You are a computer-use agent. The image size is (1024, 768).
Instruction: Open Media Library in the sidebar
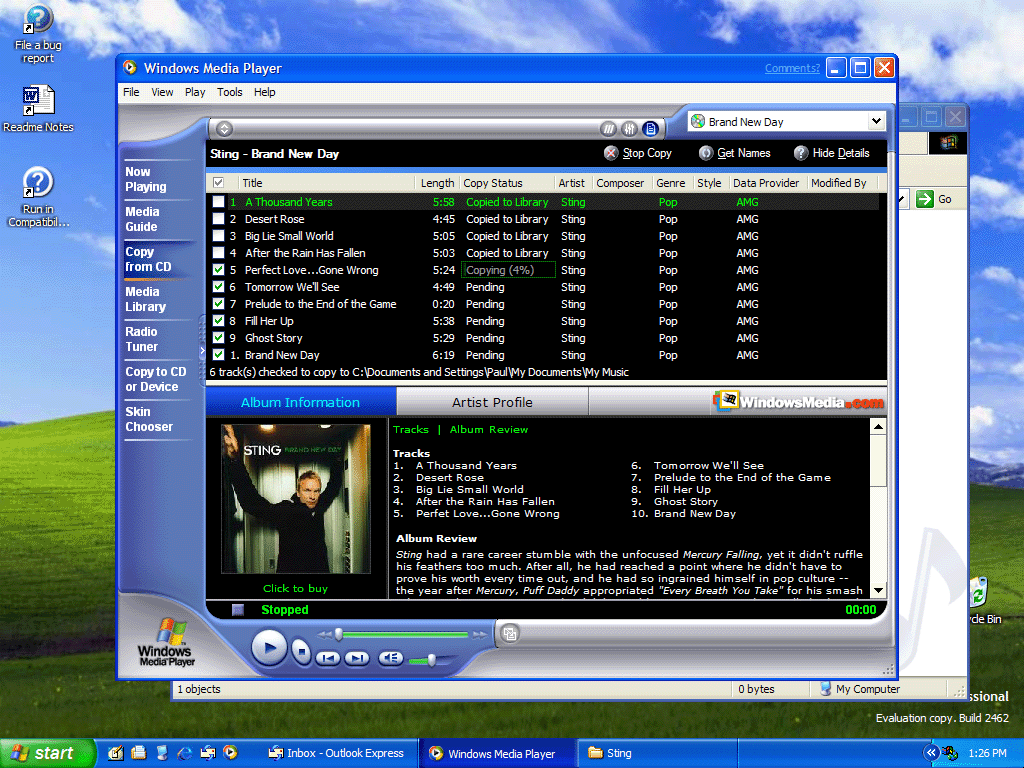[146, 299]
